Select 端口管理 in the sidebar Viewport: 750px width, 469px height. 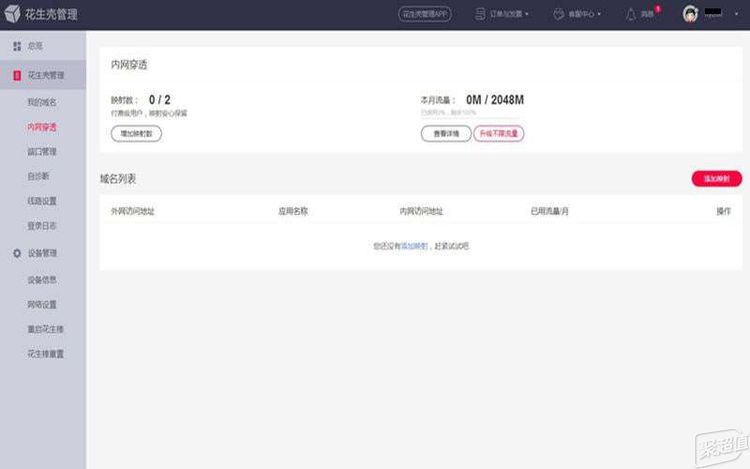(42, 152)
